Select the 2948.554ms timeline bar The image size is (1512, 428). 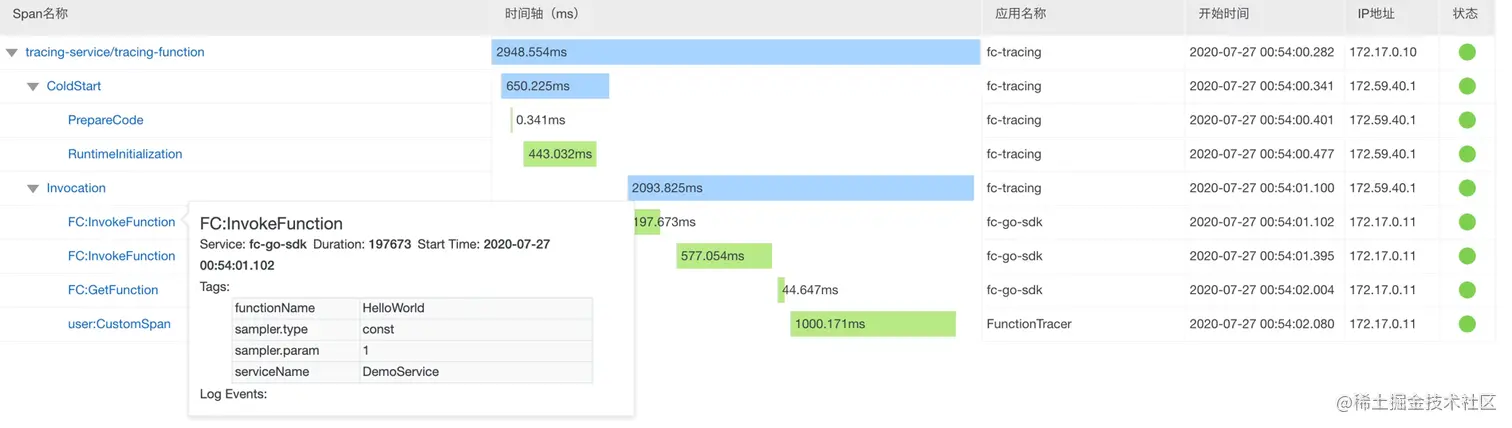[736, 52]
